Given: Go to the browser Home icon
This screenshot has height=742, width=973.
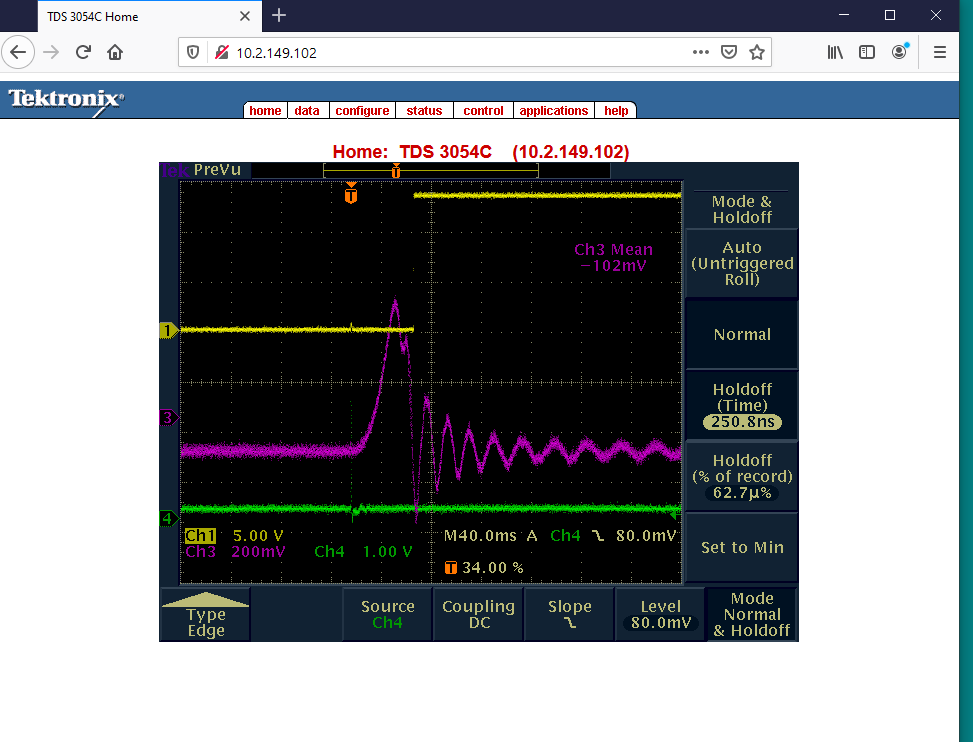Looking at the screenshot, I should (115, 52).
